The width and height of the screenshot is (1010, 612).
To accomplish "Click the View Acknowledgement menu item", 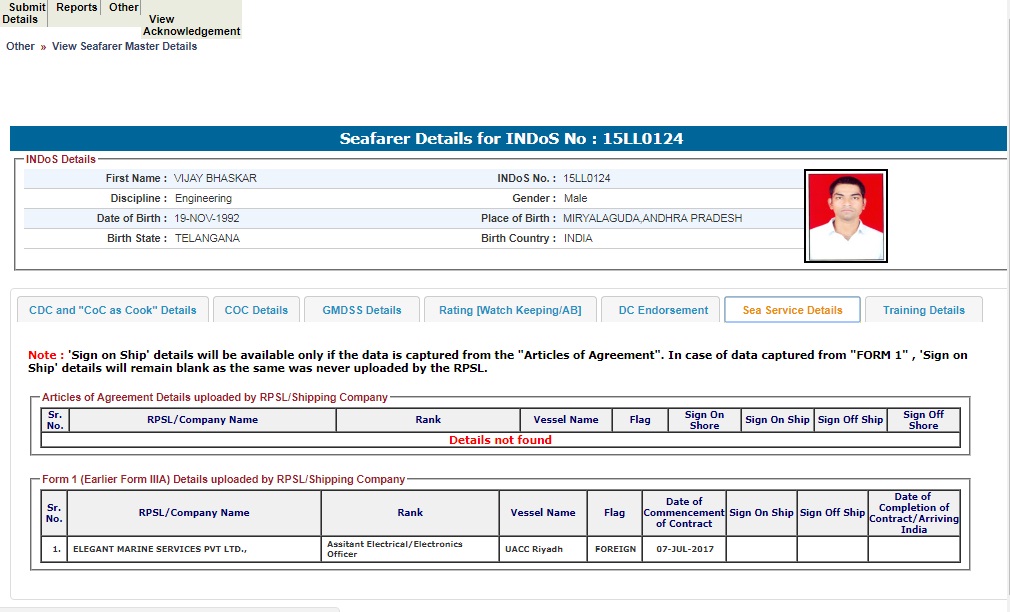I will pos(191,25).
